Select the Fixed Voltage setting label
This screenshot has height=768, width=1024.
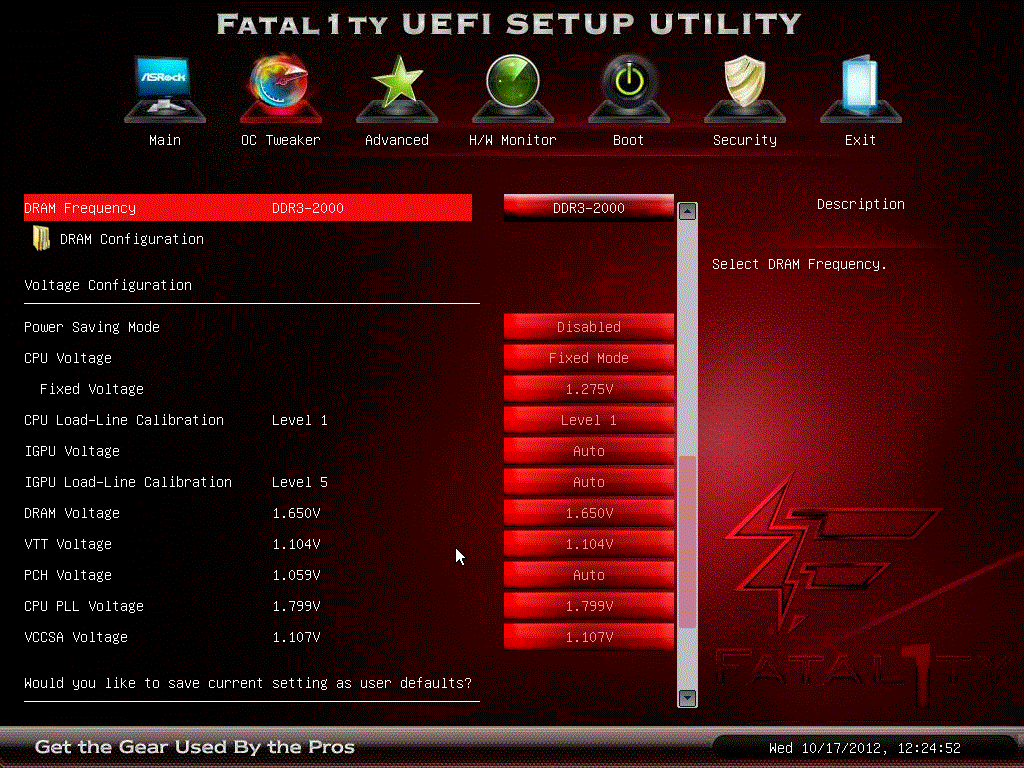(x=91, y=389)
